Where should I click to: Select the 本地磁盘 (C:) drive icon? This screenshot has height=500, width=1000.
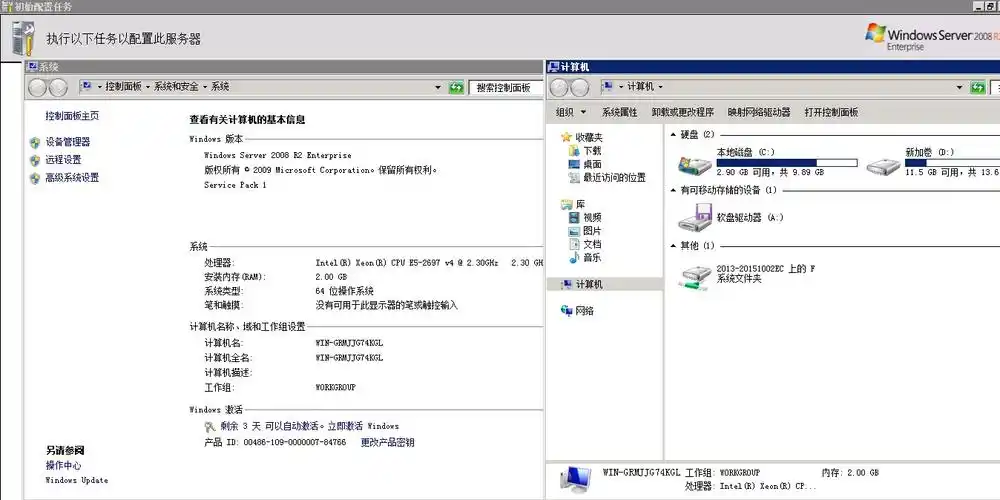[695, 165]
